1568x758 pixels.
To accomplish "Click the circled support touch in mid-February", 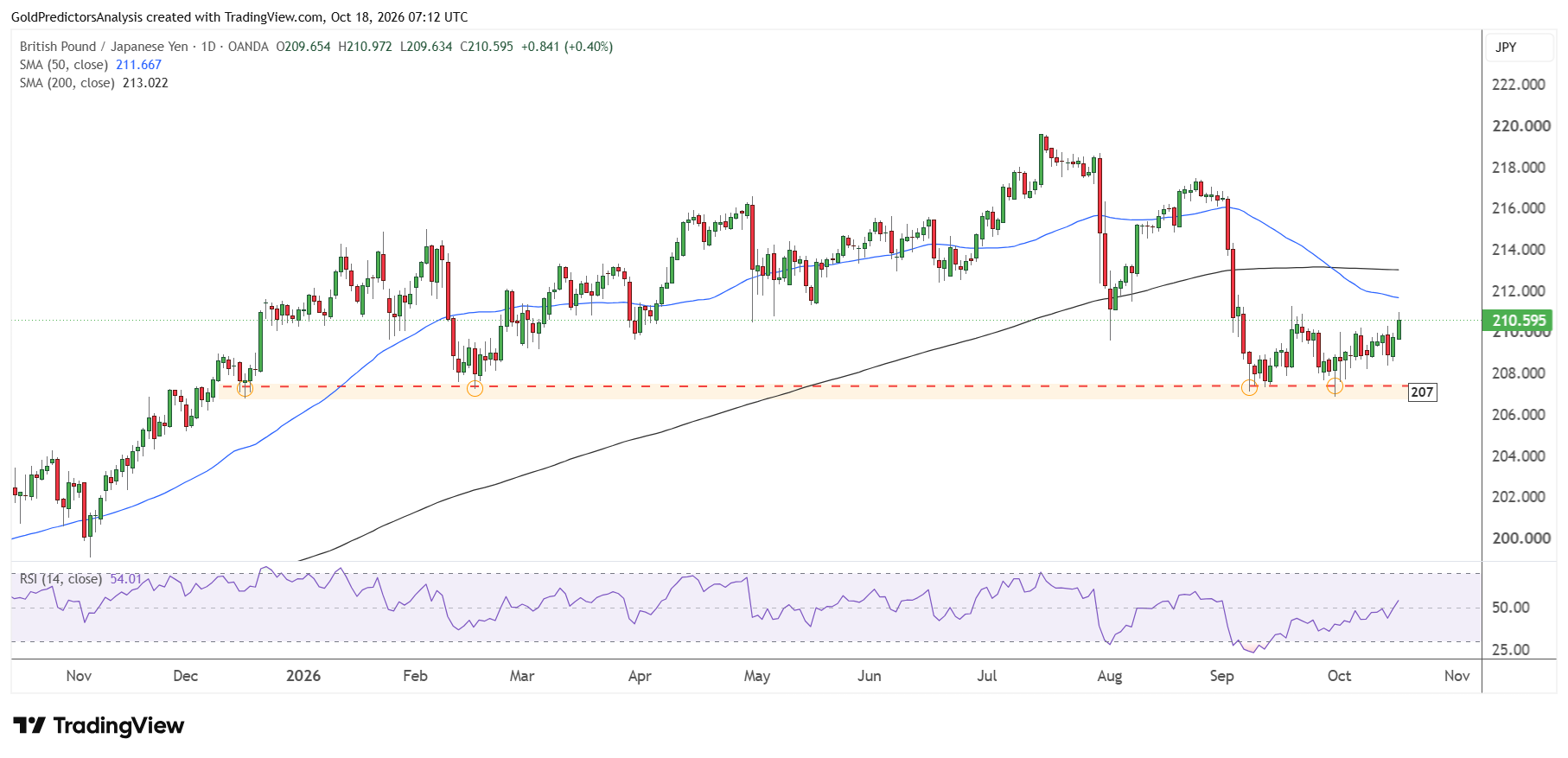I will pos(475,389).
